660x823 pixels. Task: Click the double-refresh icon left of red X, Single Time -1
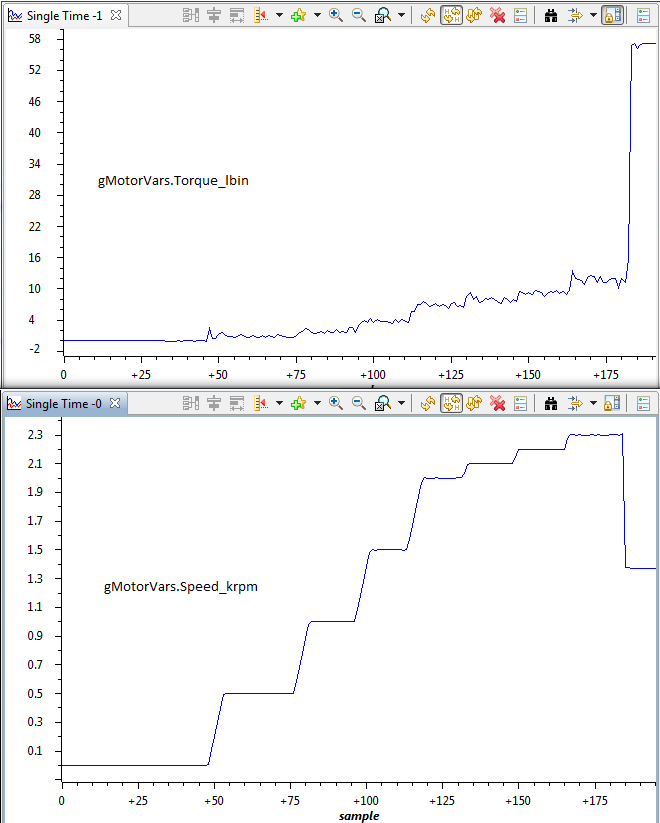(474, 15)
